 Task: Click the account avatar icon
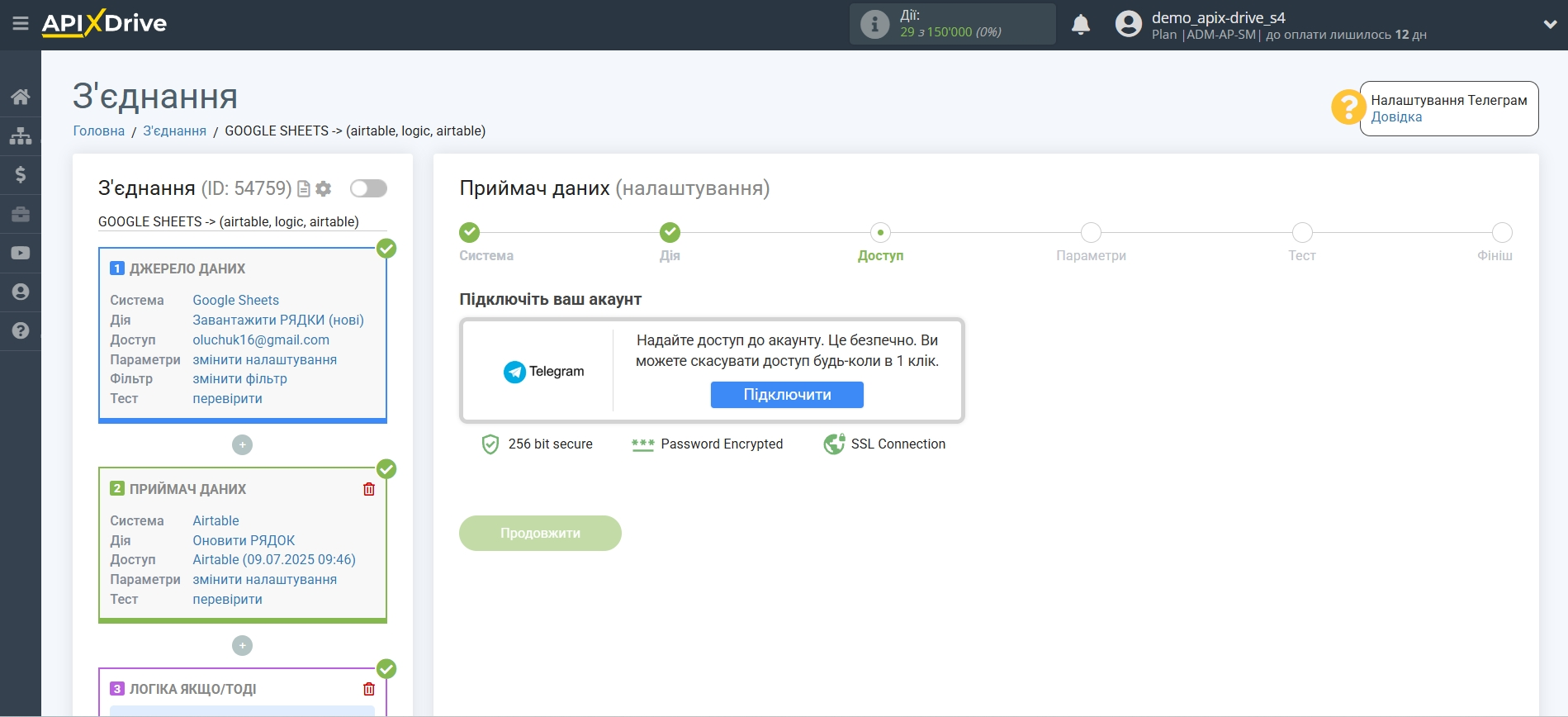click(x=1128, y=24)
